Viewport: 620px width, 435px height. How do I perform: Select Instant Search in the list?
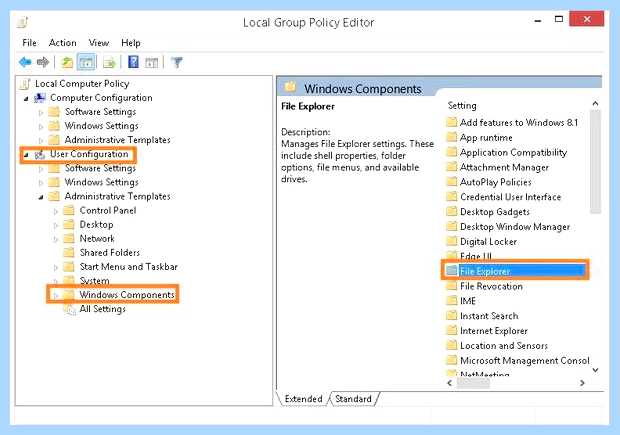489,316
